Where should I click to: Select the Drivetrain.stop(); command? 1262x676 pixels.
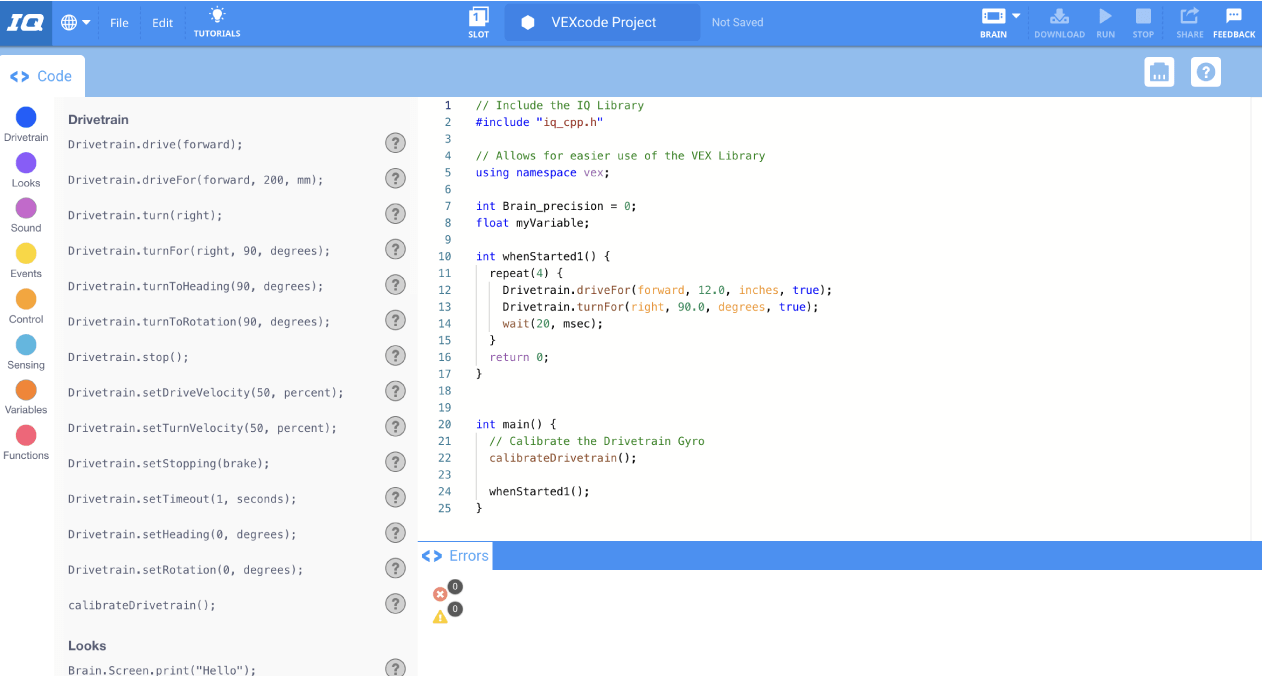[x=128, y=357]
